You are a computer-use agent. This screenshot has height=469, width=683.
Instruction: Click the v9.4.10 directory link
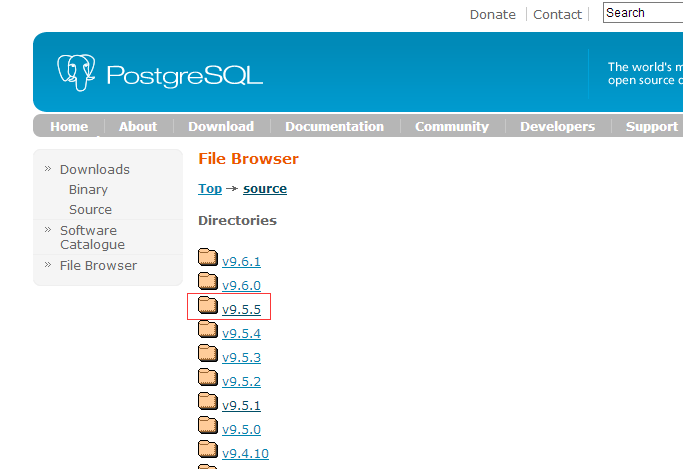(245, 453)
